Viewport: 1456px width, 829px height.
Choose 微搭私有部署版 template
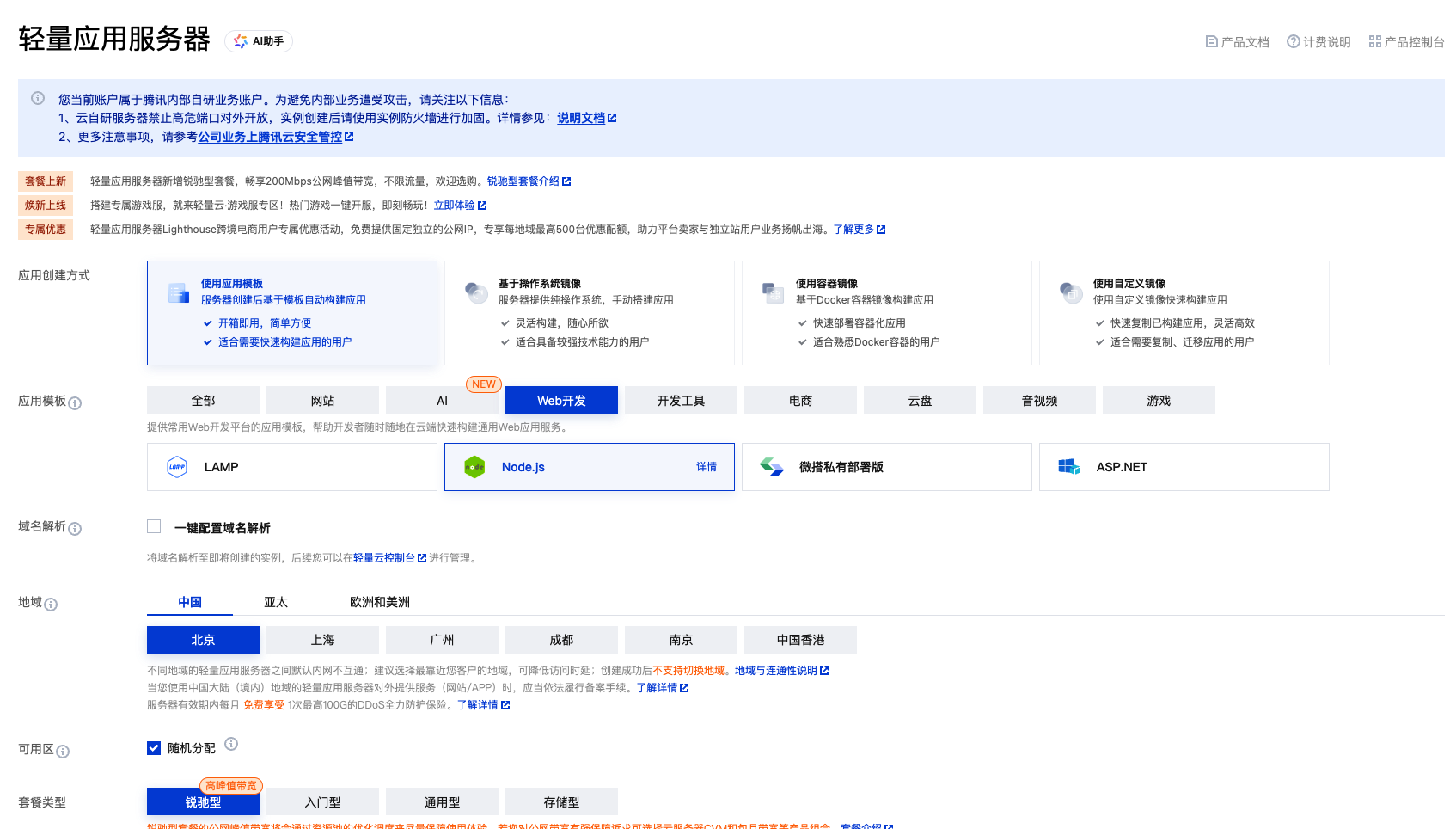(887, 467)
